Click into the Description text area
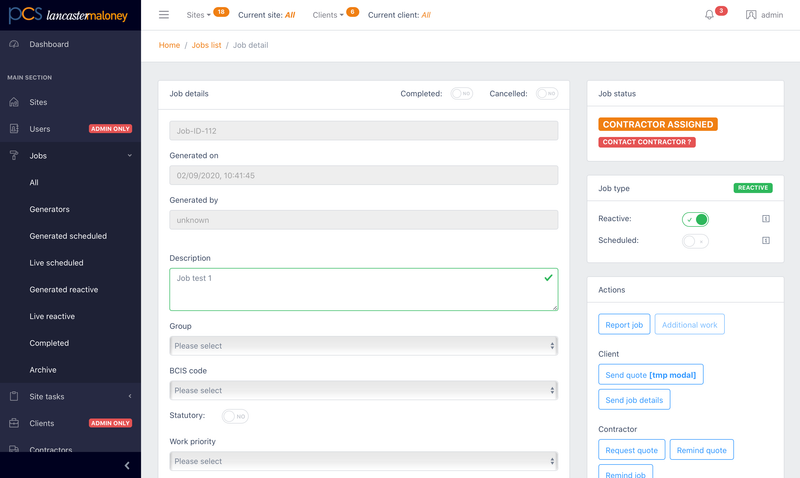 364,289
